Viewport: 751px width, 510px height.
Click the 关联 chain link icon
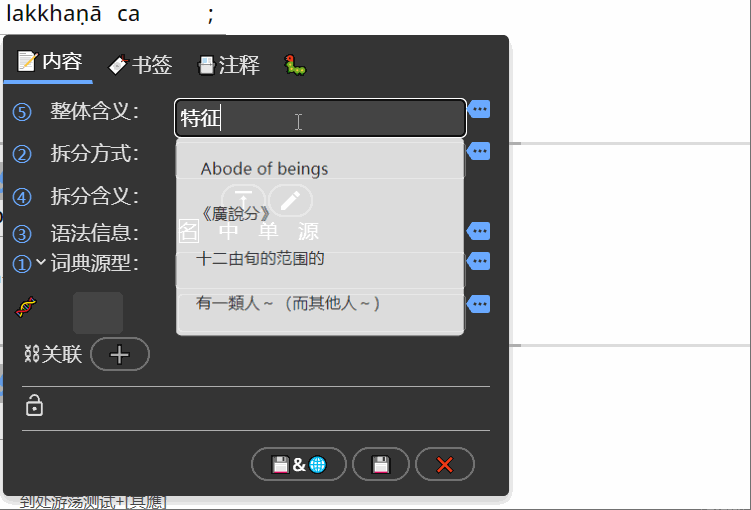click(x=32, y=354)
